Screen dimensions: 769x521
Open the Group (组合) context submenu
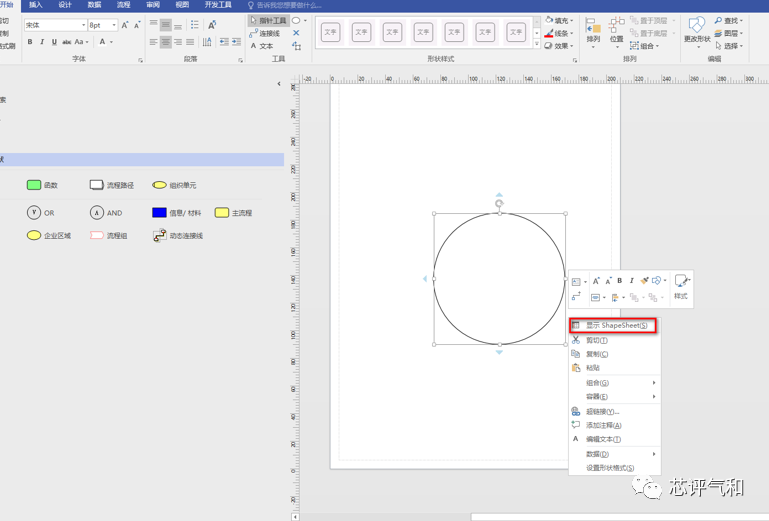point(613,383)
